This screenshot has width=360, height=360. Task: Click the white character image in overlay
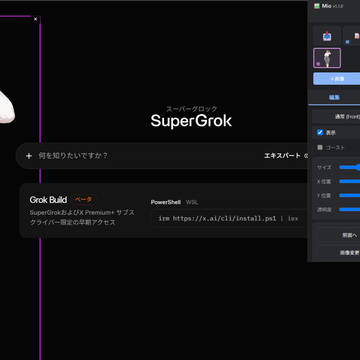coord(7,107)
